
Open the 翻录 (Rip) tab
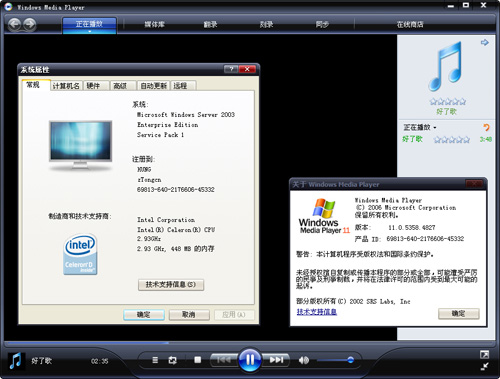(210, 24)
